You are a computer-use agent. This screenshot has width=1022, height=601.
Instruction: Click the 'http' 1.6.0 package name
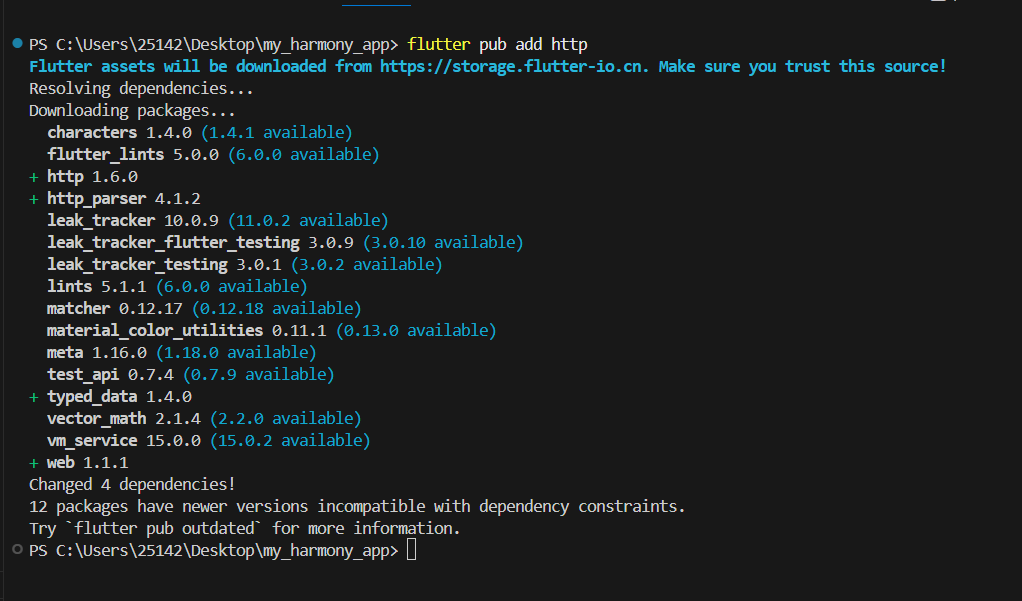(65, 177)
